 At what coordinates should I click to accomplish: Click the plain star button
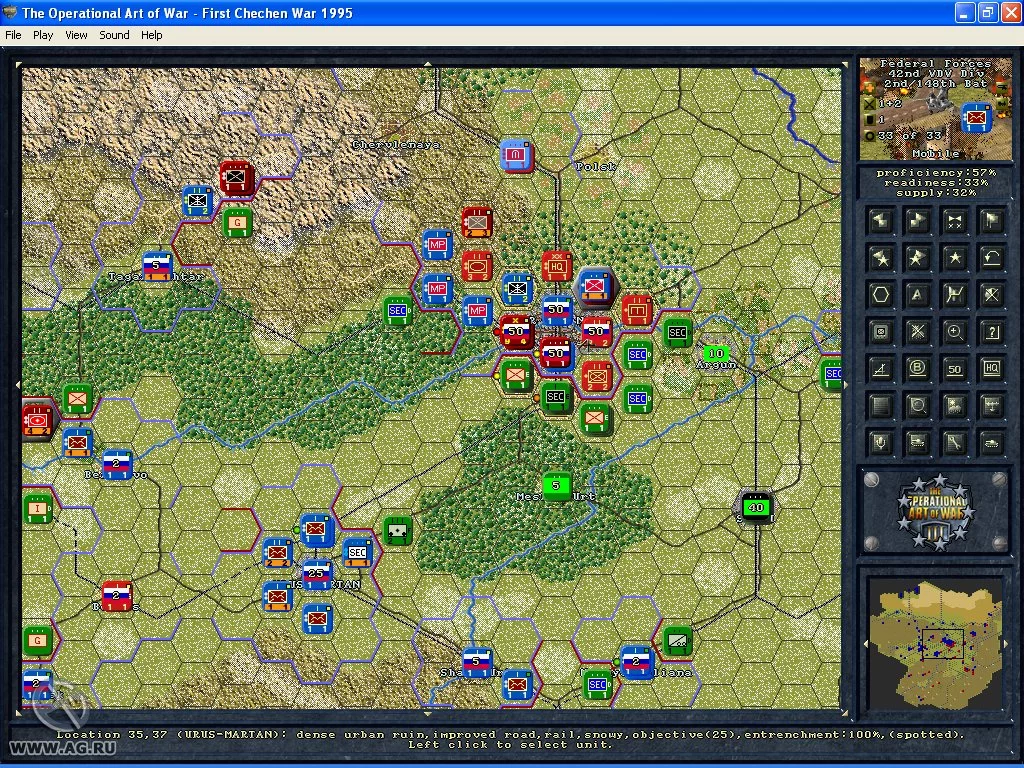pos(954,259)
